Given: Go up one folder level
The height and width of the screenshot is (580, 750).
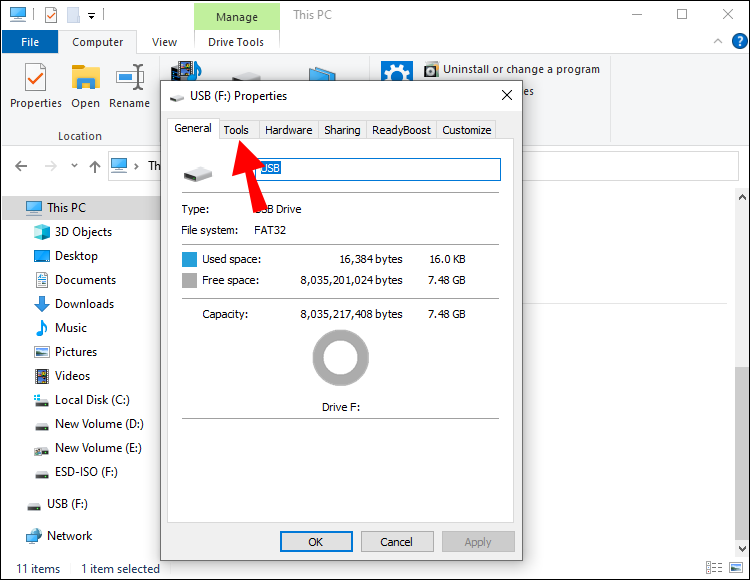Looking at the screenshot, I should pyautogui.click(x=95, y=166).
